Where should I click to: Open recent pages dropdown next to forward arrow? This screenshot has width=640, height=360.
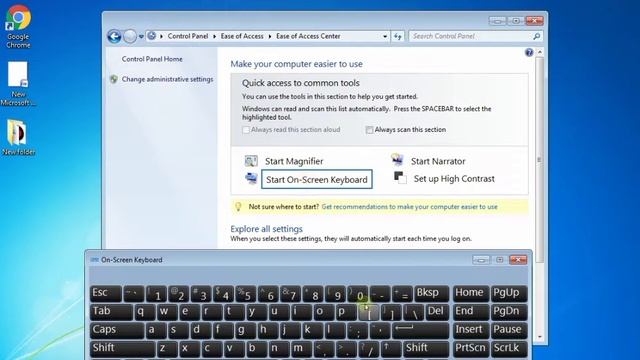(x=141, y=36)
